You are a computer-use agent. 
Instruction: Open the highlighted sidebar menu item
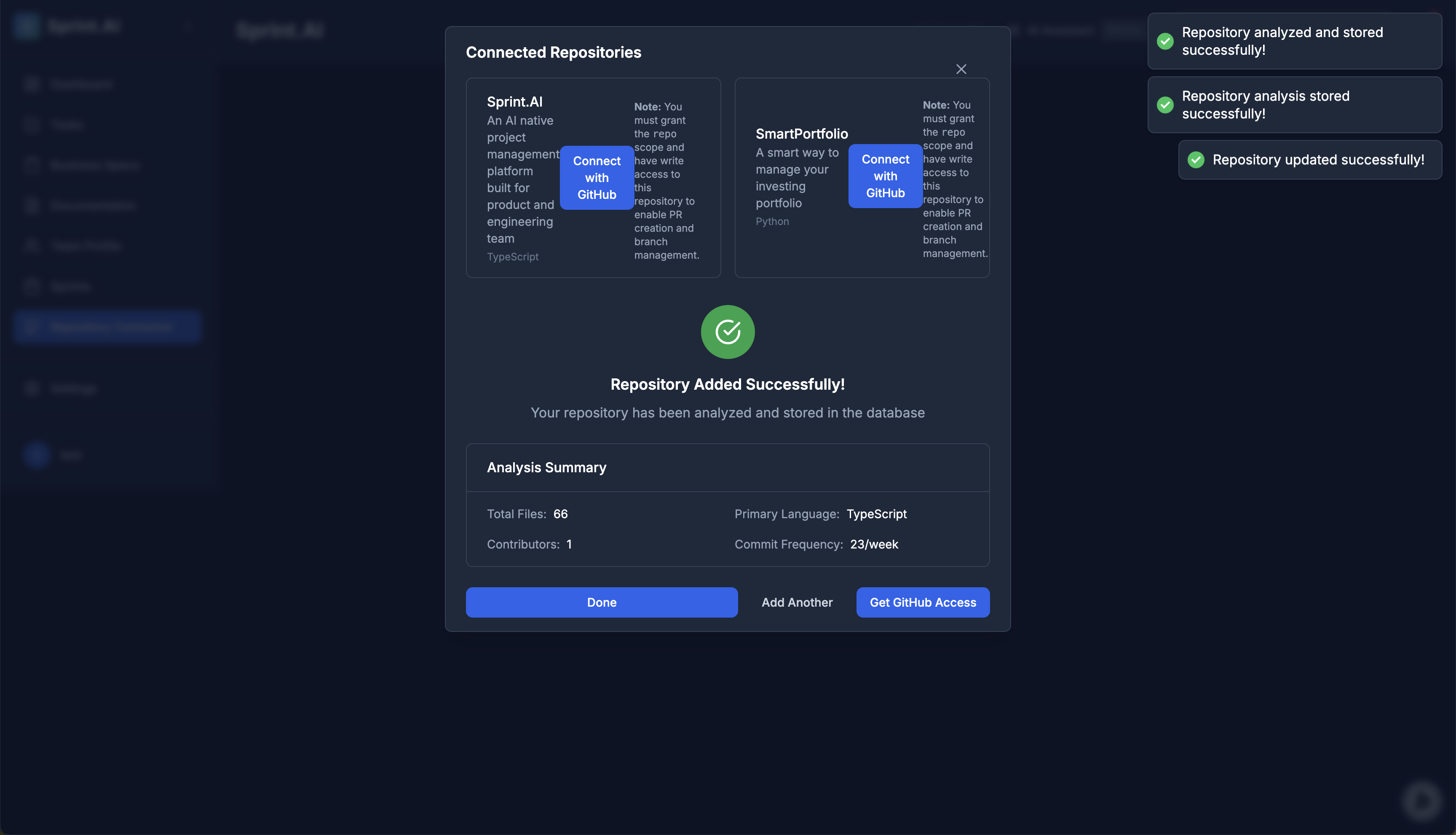[107, 327]
